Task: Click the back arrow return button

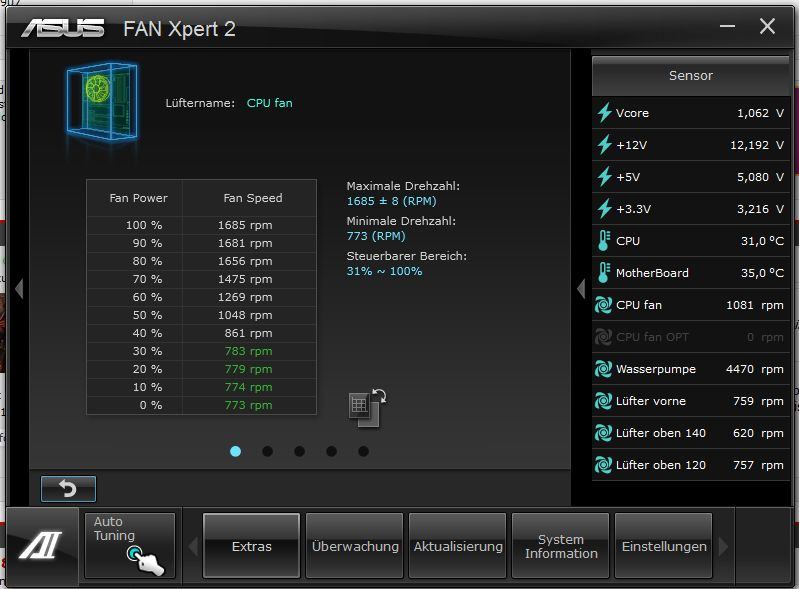Action: [68, 489]
